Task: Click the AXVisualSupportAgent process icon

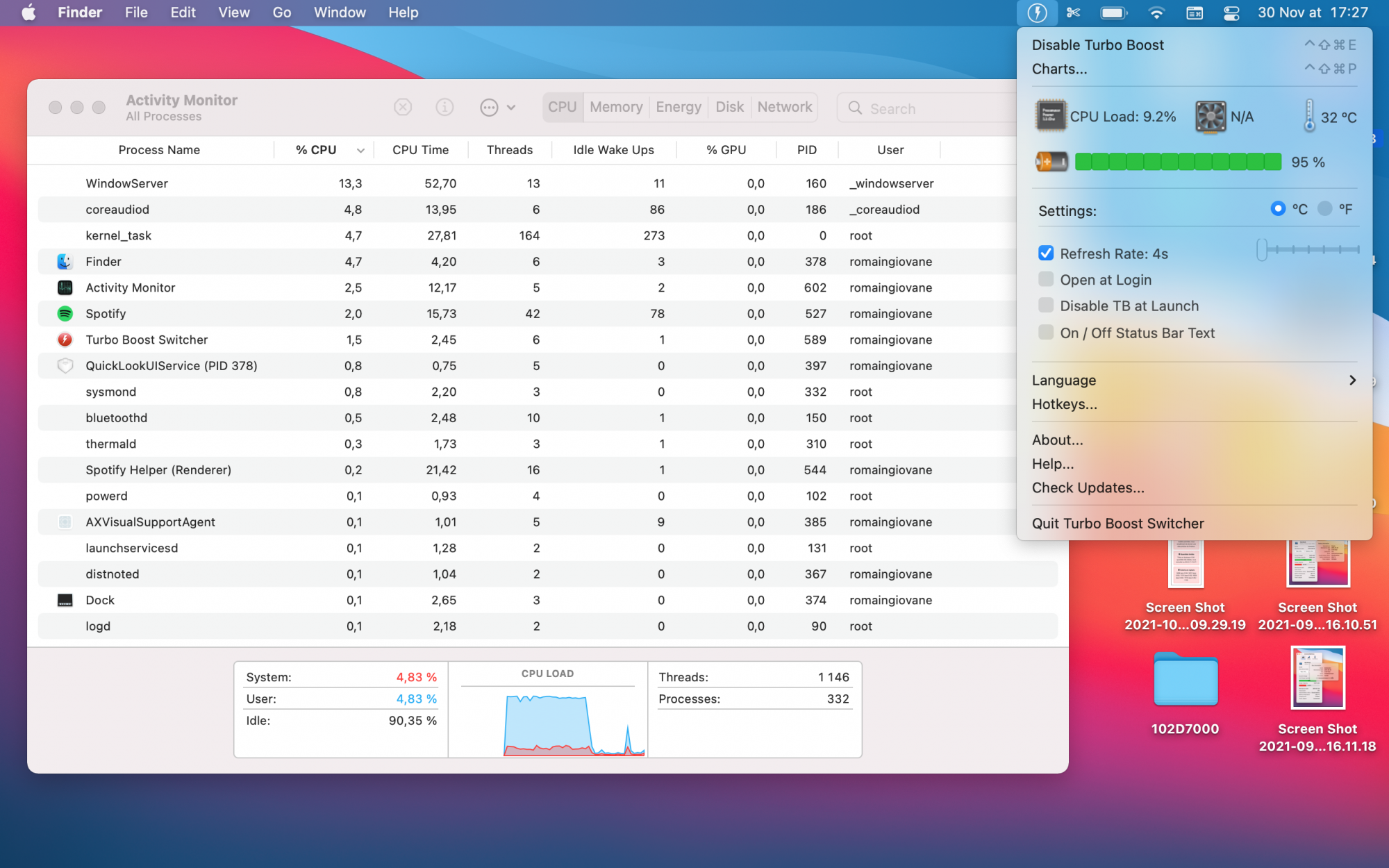Action: 65,522
